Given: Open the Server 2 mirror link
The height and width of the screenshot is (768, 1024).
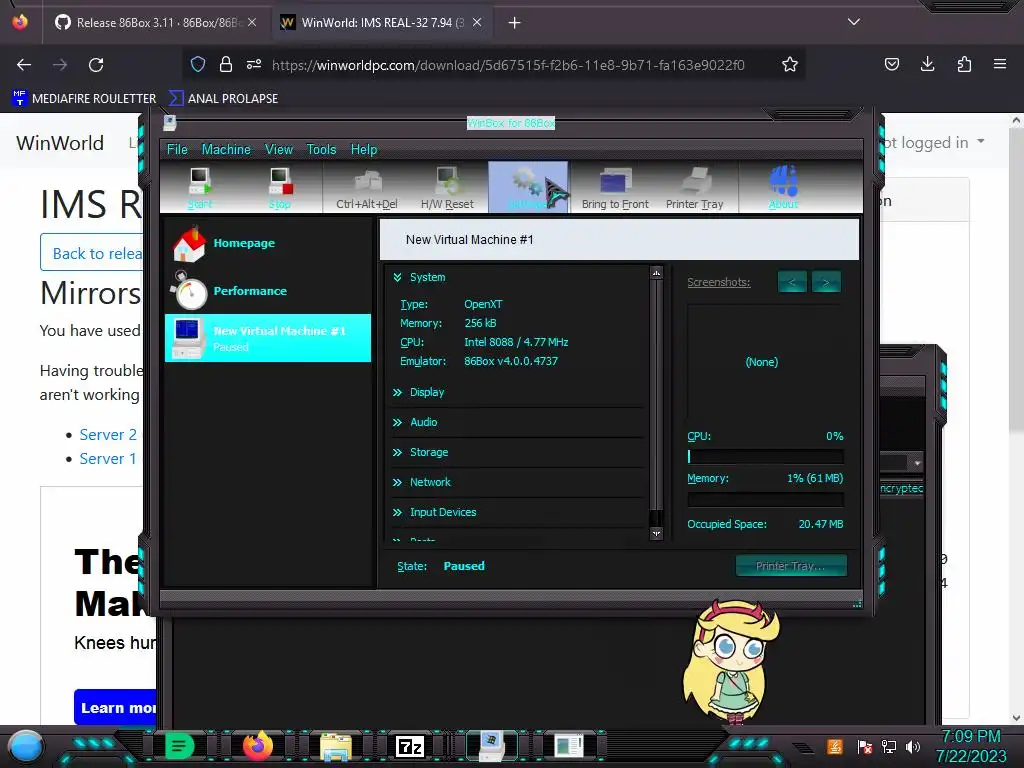Looking at the screenshot, I should click(108, 434).
